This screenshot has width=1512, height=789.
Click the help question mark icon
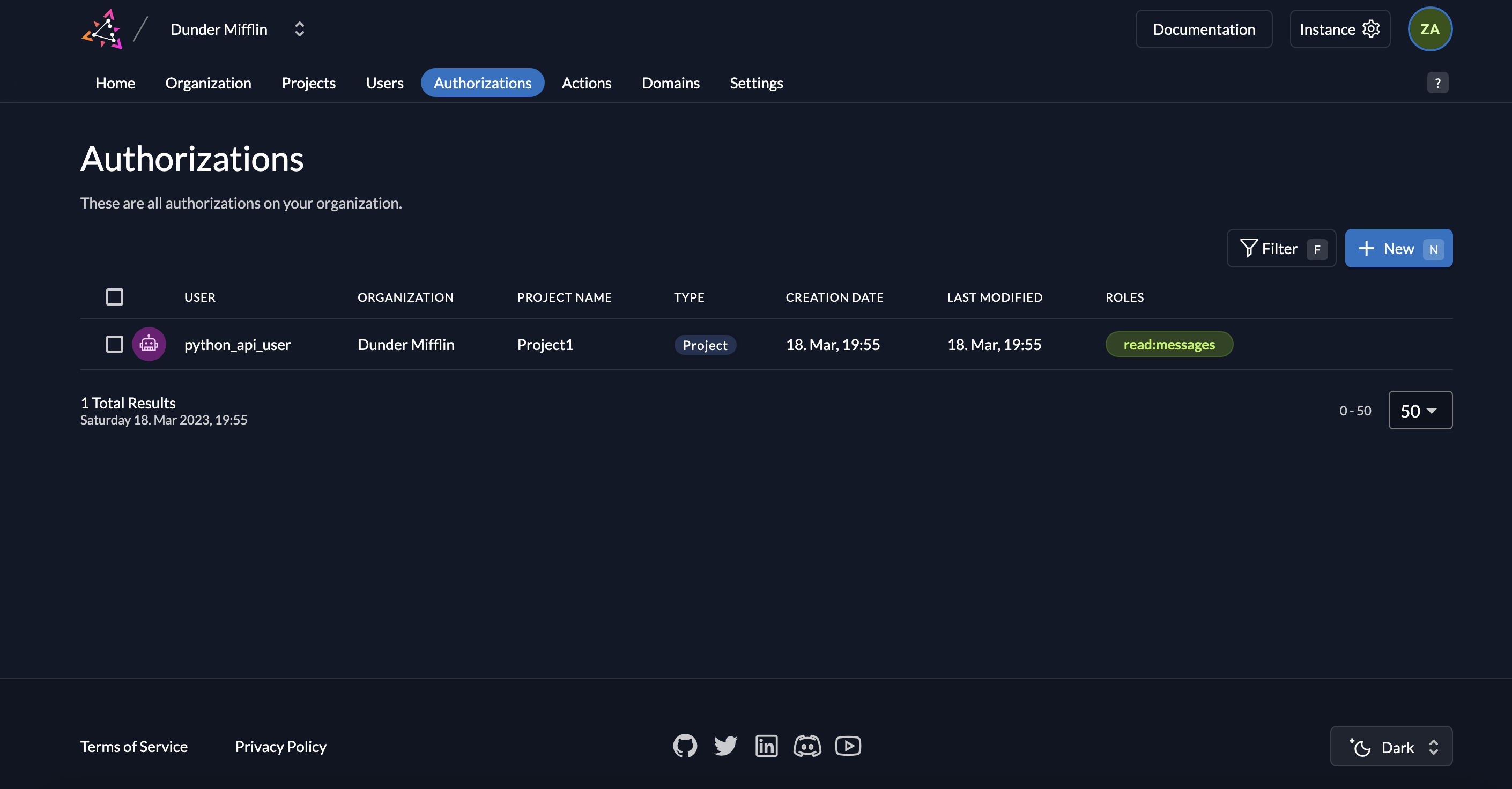[x=1438, y=82]
